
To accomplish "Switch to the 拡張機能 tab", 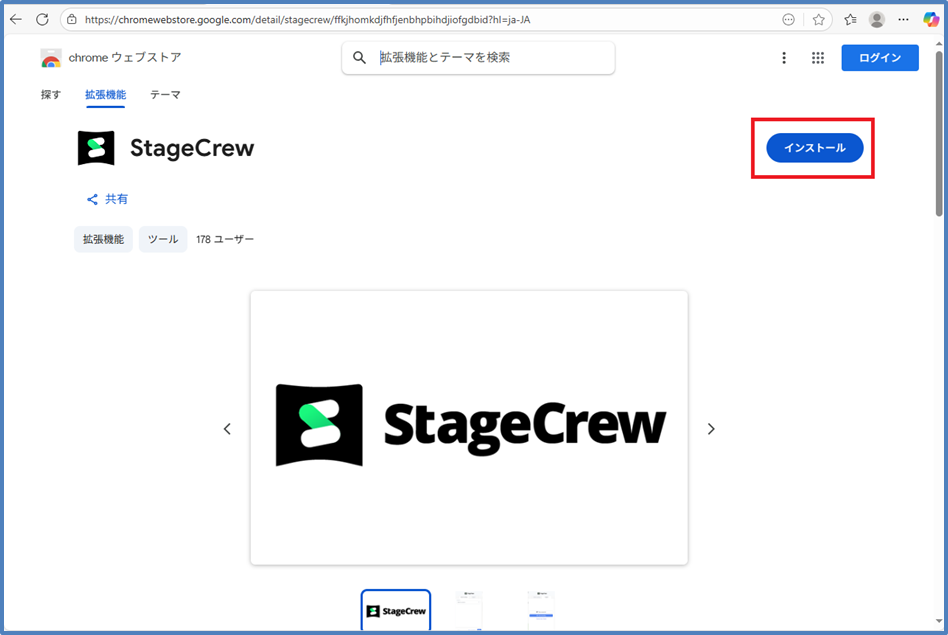I will click(105, 95).
